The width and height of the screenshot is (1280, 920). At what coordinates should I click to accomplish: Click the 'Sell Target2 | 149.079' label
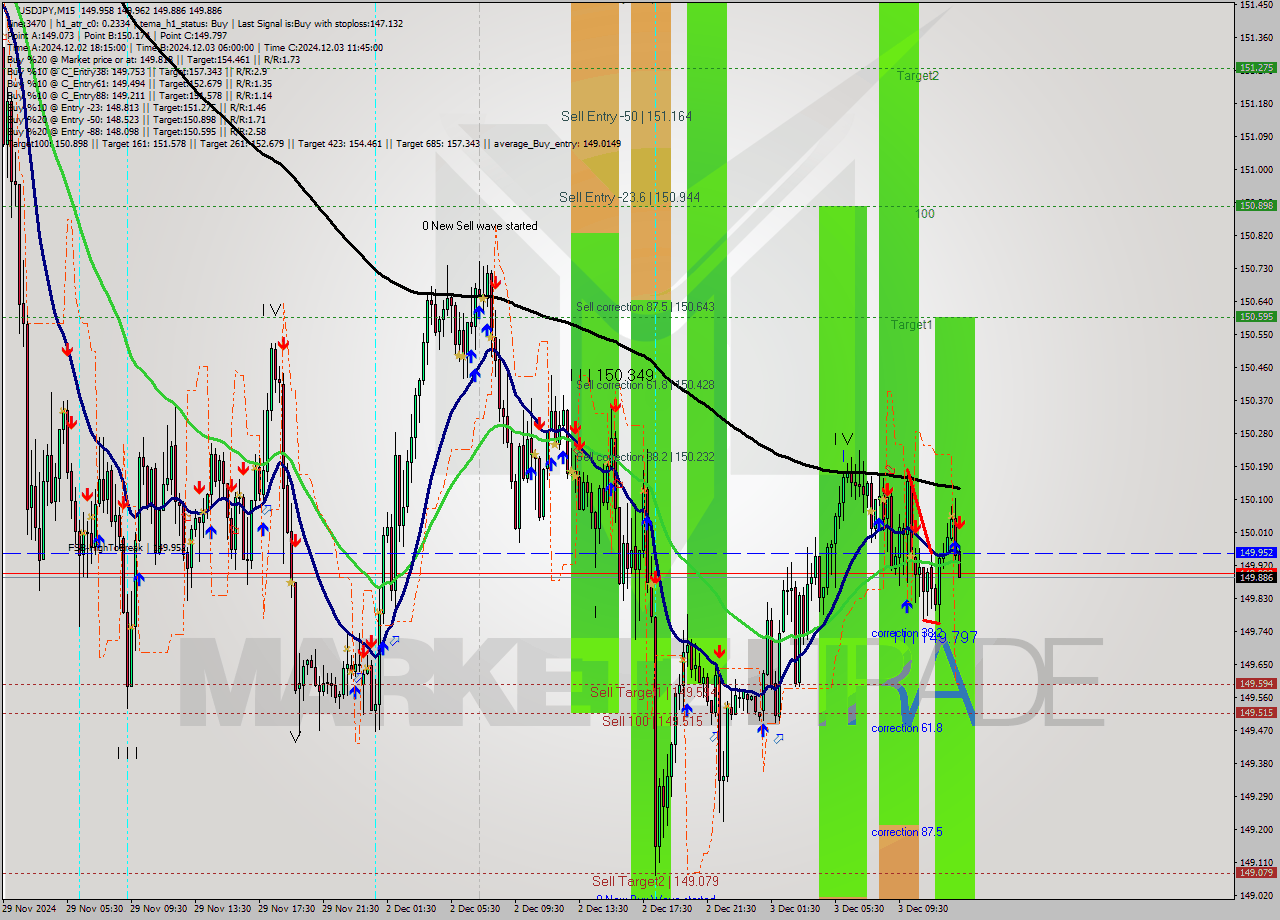pos(655,881)
